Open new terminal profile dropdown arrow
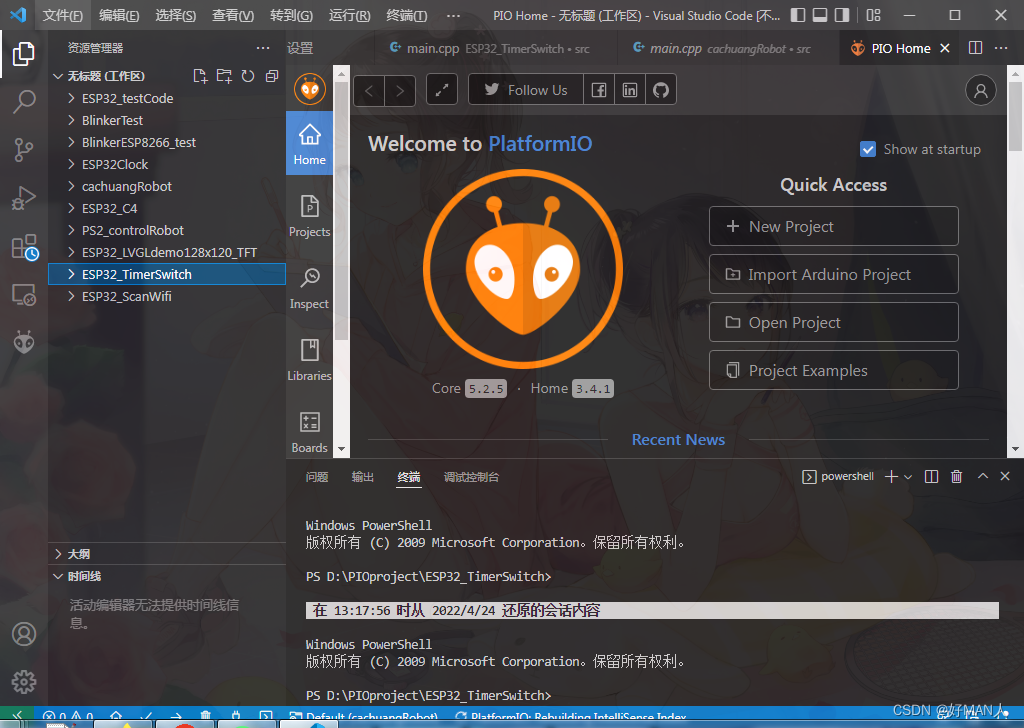 [908, 477]
